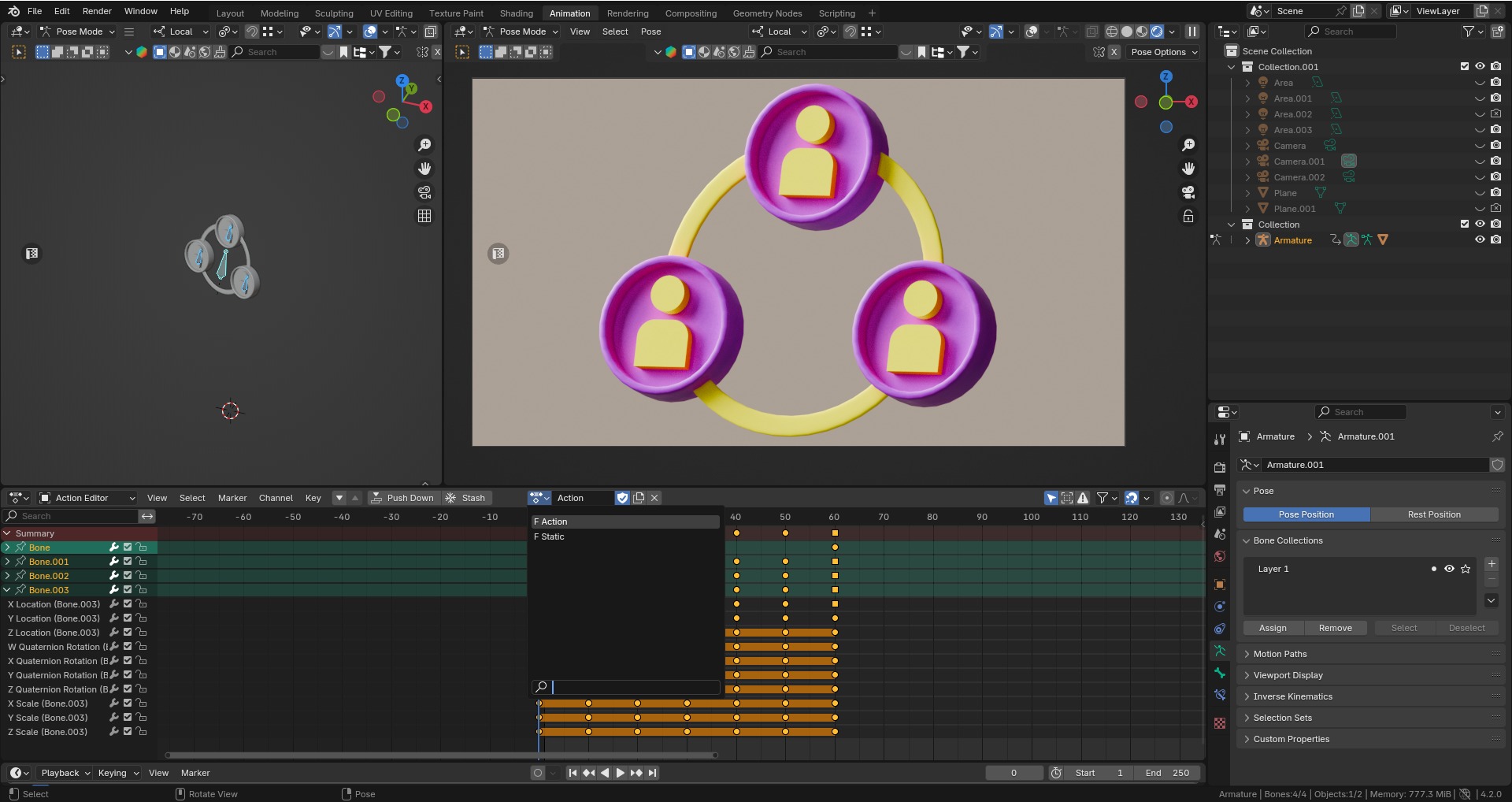Screen dimensions: 1512x802
Task: Toggle Layer 1 bone collection visibility
Action: (x=1449, y=569)
